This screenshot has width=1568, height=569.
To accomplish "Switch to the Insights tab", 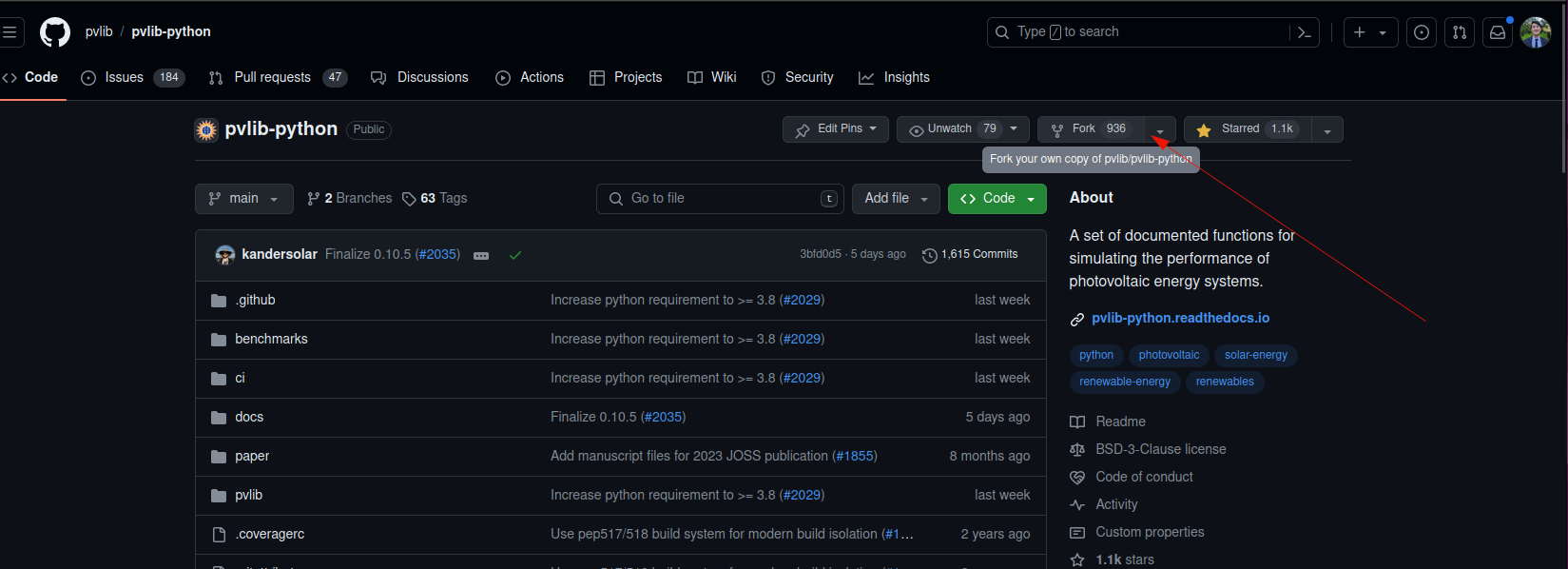I will point(894,77).
